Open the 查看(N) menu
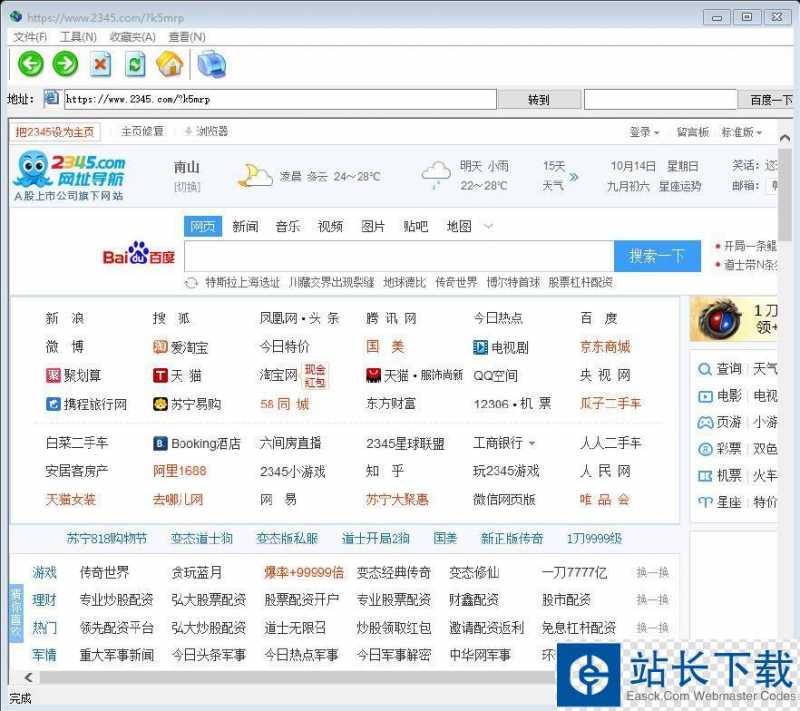This screenshot has height=711, width=800. coord(187,37)
